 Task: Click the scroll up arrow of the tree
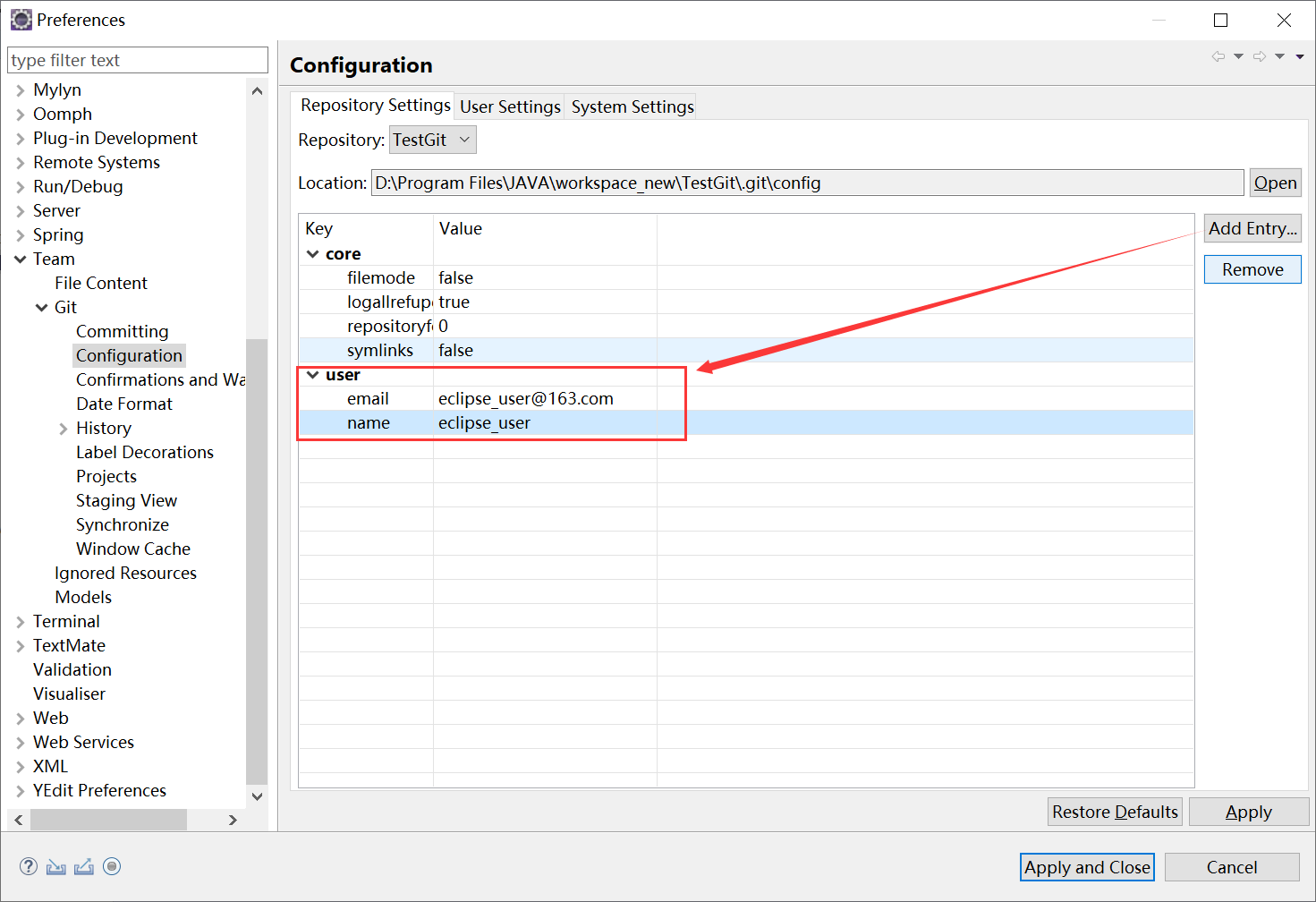[x=257, y=91]
